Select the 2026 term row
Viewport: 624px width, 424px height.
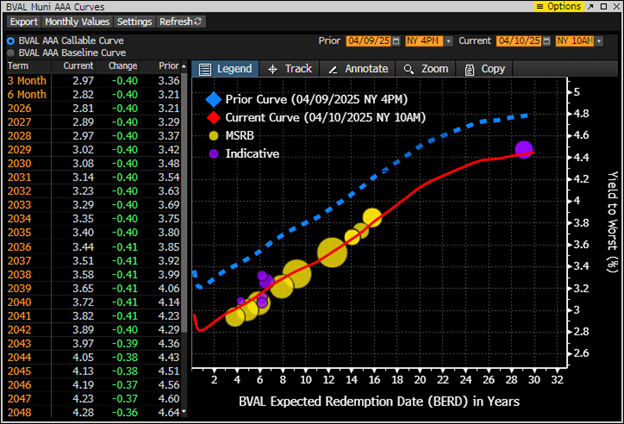(x=94, y=108)
